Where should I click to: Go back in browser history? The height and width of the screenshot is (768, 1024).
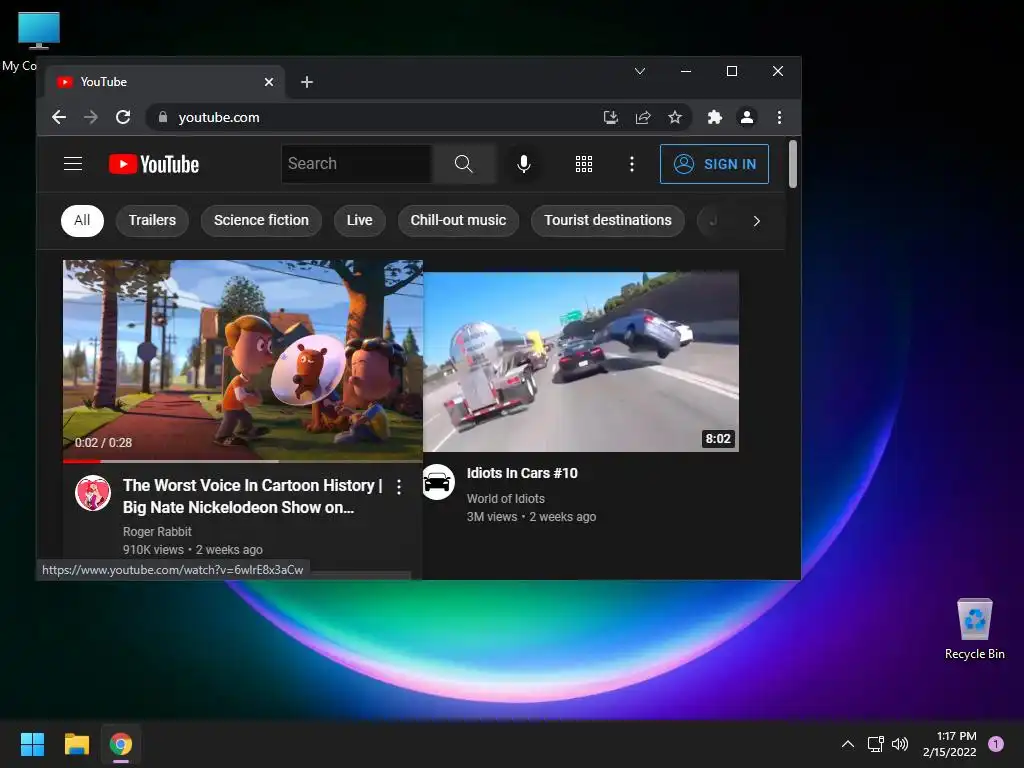[59, 118]
